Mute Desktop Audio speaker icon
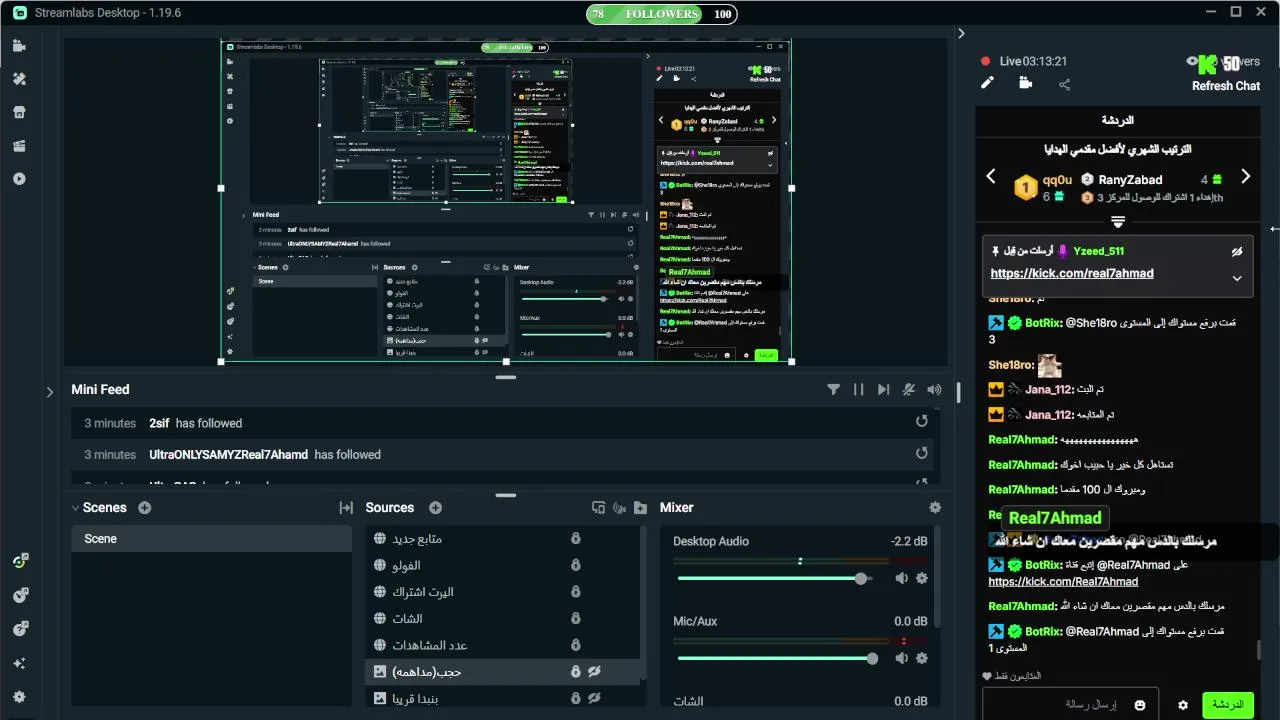The width and height of the screenshot is (1280, 720). (x=901, y=578)
